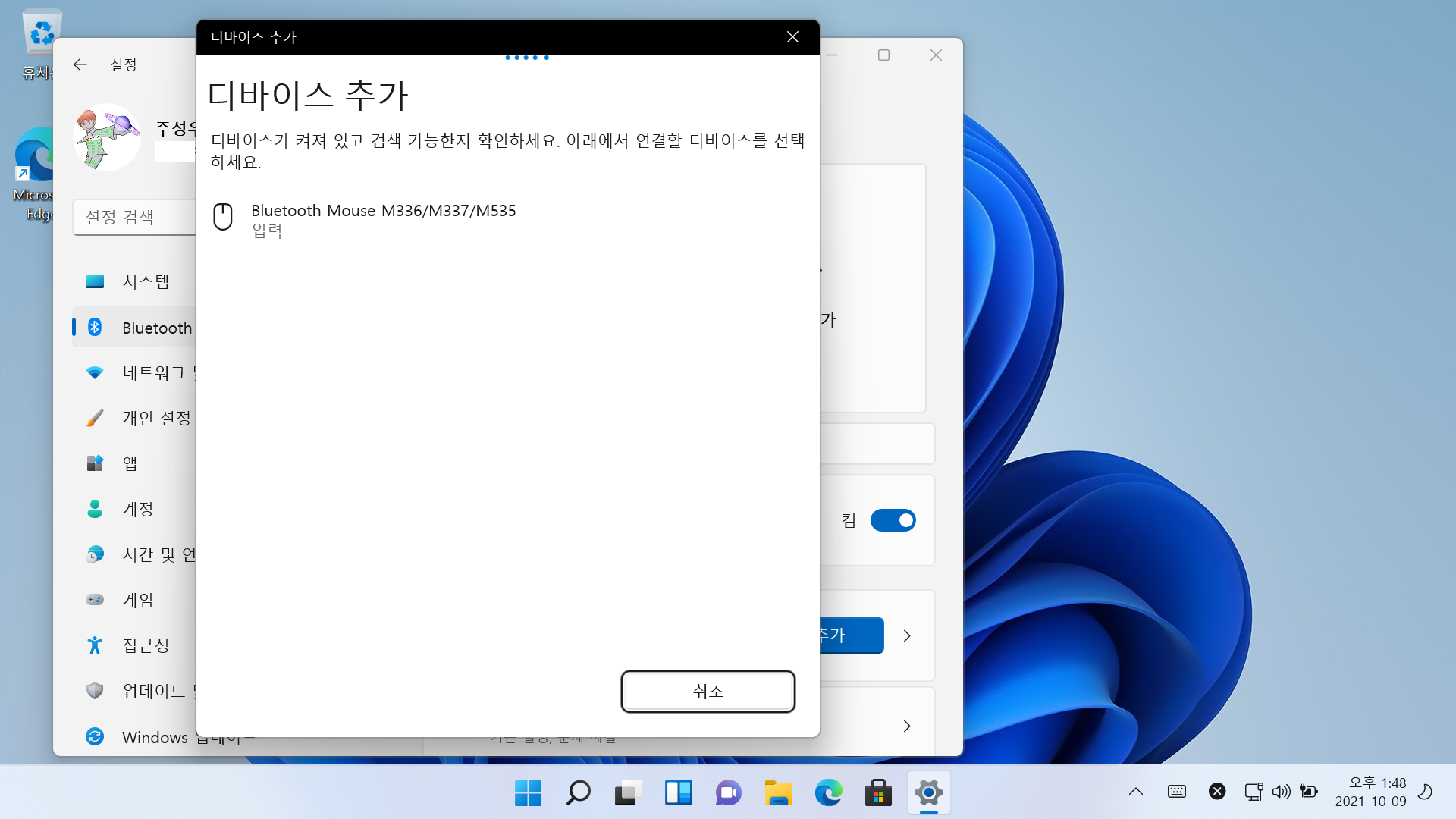
Task: Select the Bluetooth Mouse M336/M337/M535 device
Action: [x=383, y=219]
